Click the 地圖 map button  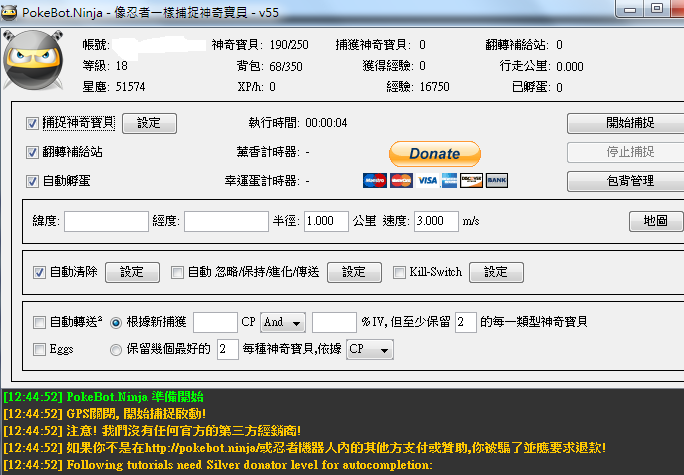(x=656, y=221)
